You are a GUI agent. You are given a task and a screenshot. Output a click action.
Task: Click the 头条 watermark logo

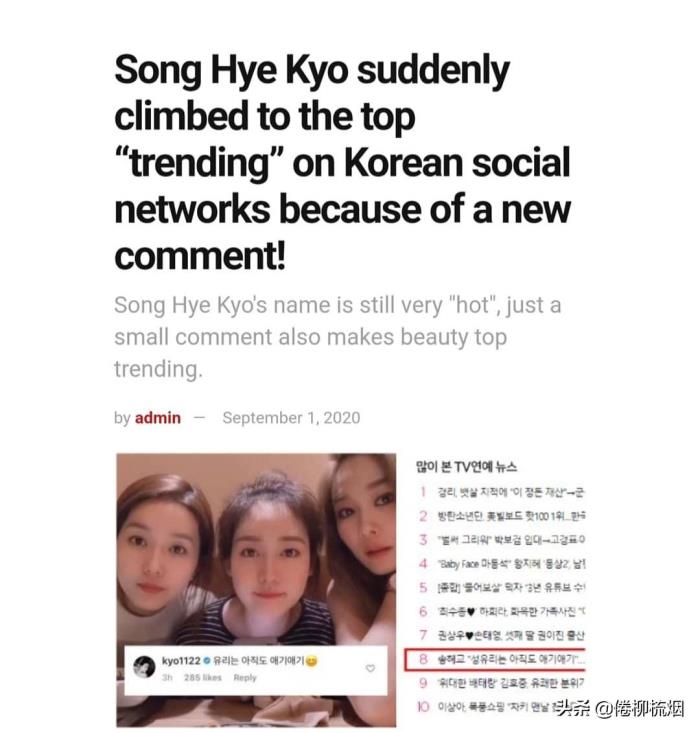(x=573, y=709)
